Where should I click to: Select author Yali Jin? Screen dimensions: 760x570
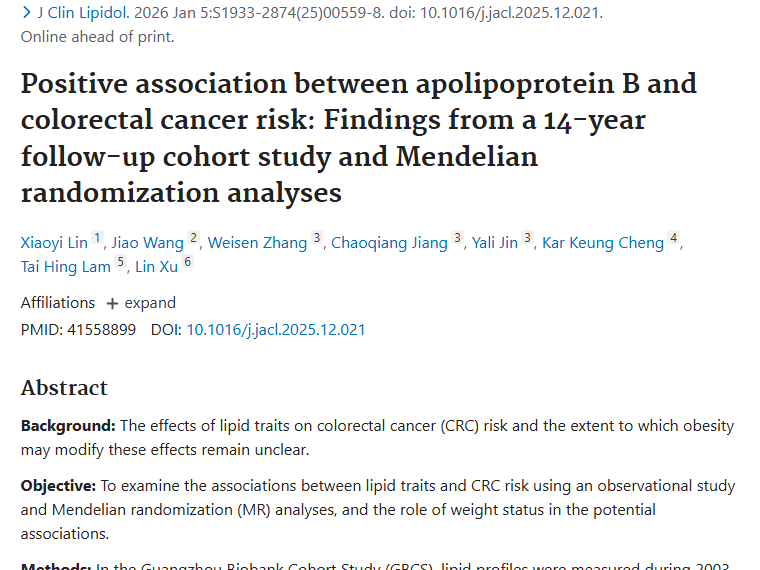[x=494, y=243]
